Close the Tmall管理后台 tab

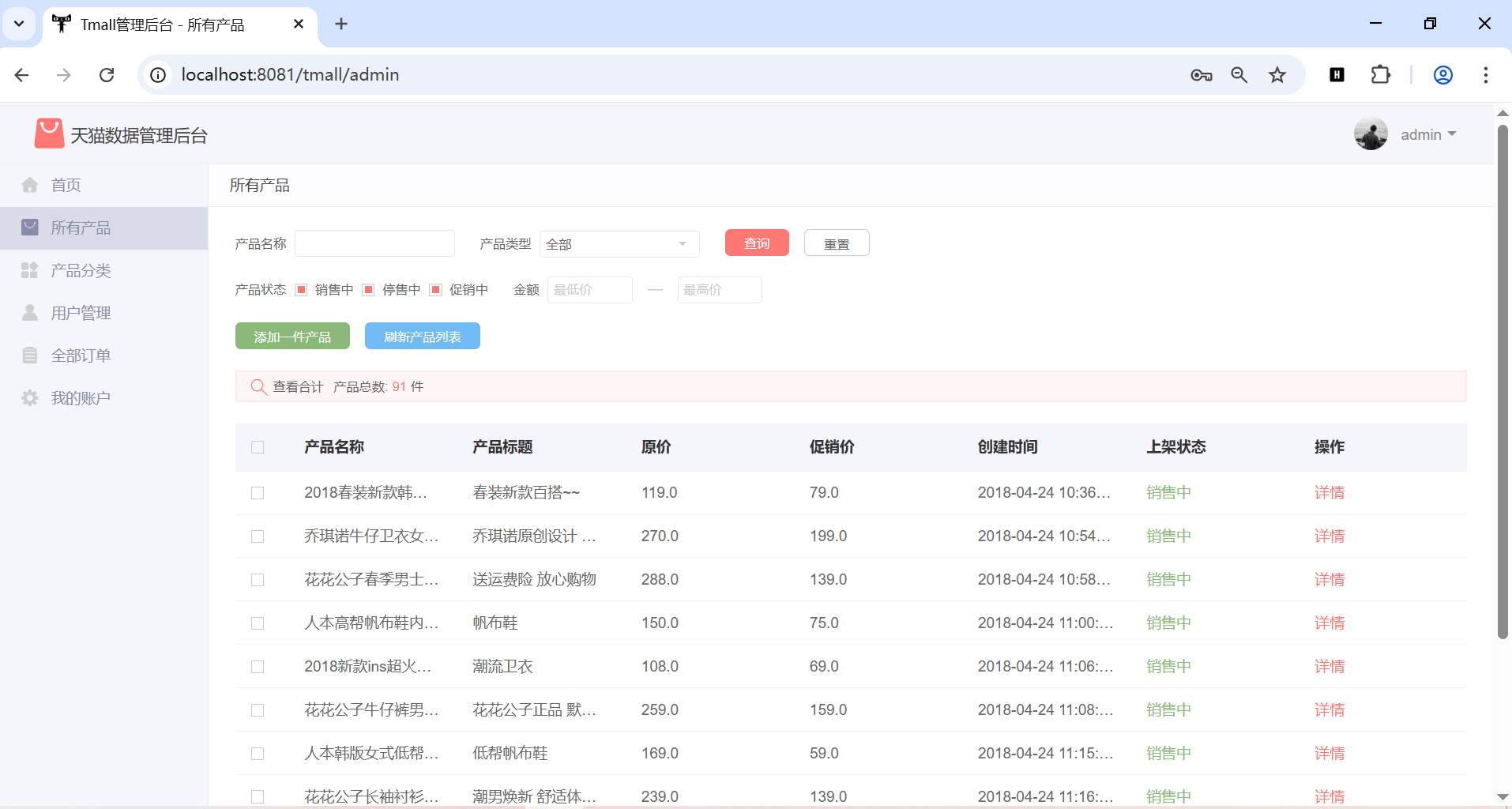pyautogui.click(x=299, y=24)
